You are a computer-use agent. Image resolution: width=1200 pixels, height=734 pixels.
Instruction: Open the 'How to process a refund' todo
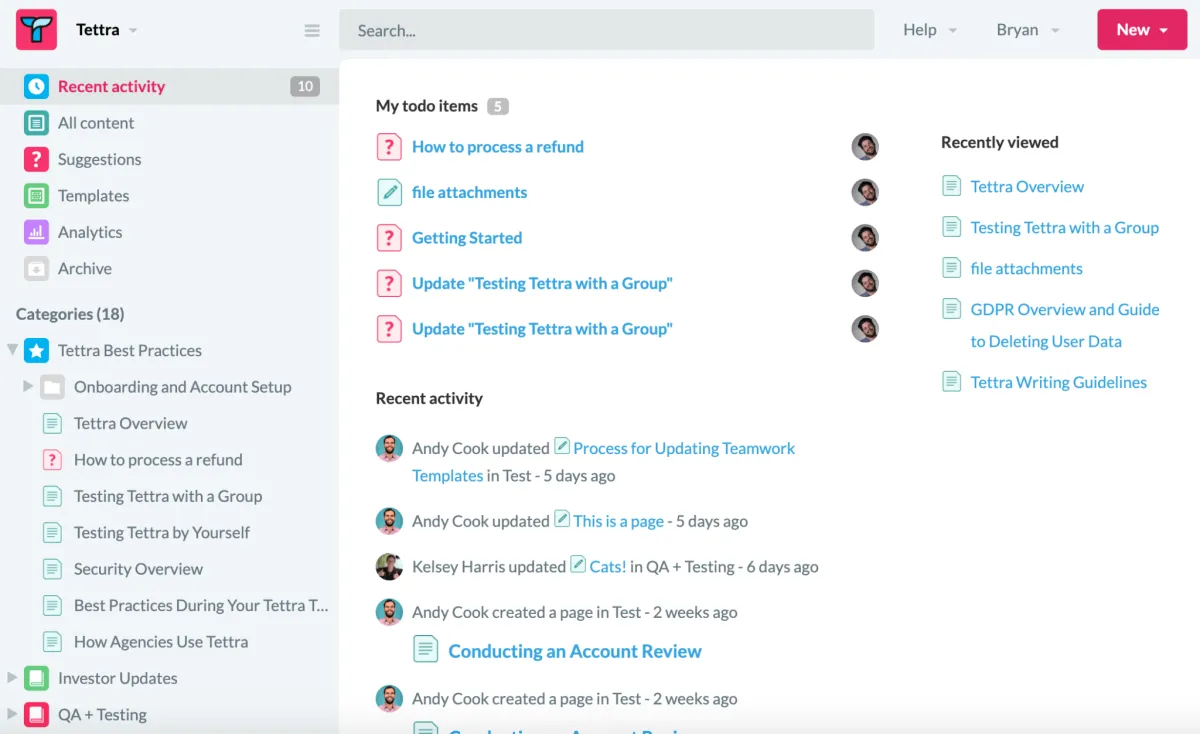(x=498, y=147)
